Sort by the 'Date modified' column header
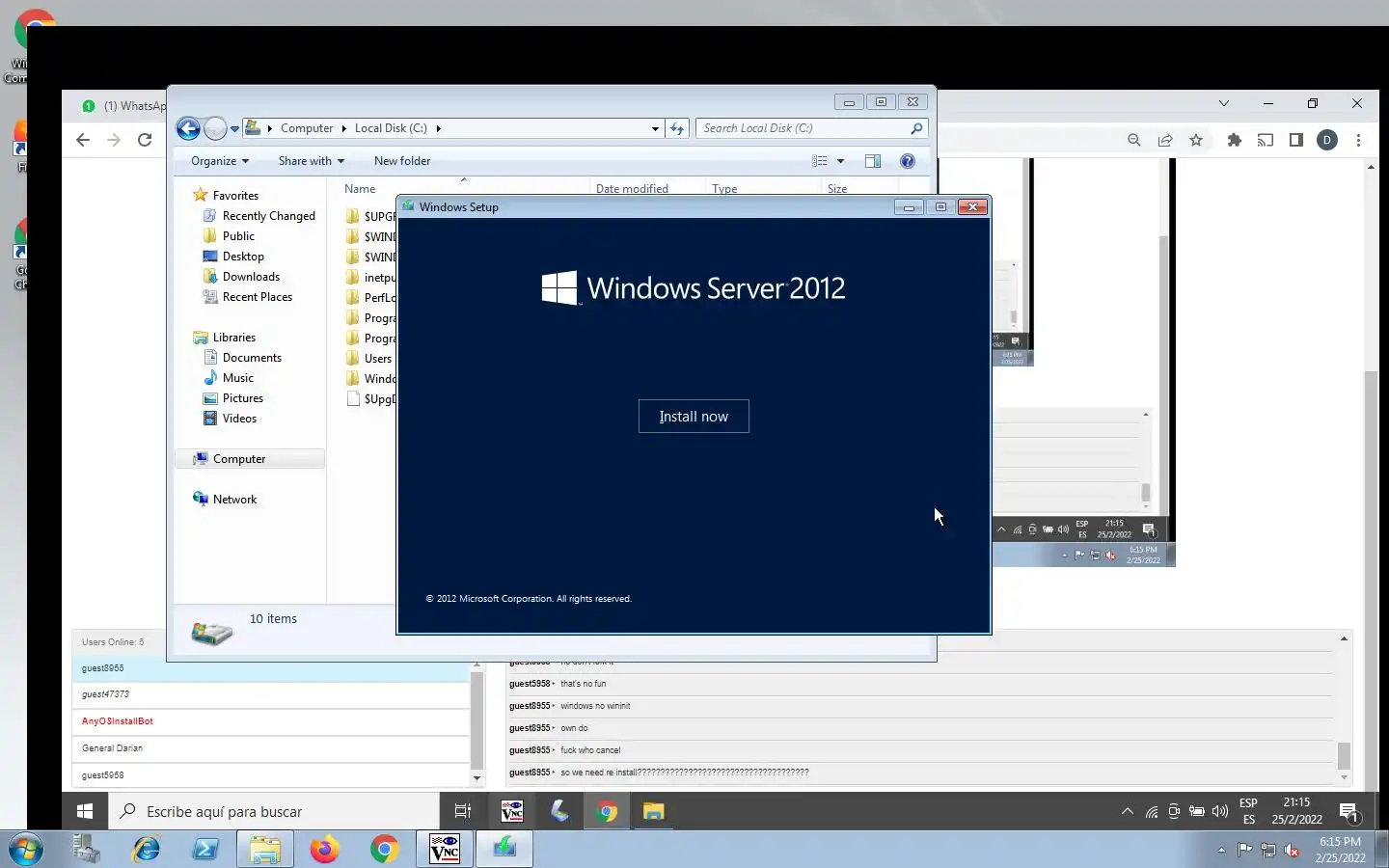This screenshot has height=868, width=1389. click(x=647, y=189)
